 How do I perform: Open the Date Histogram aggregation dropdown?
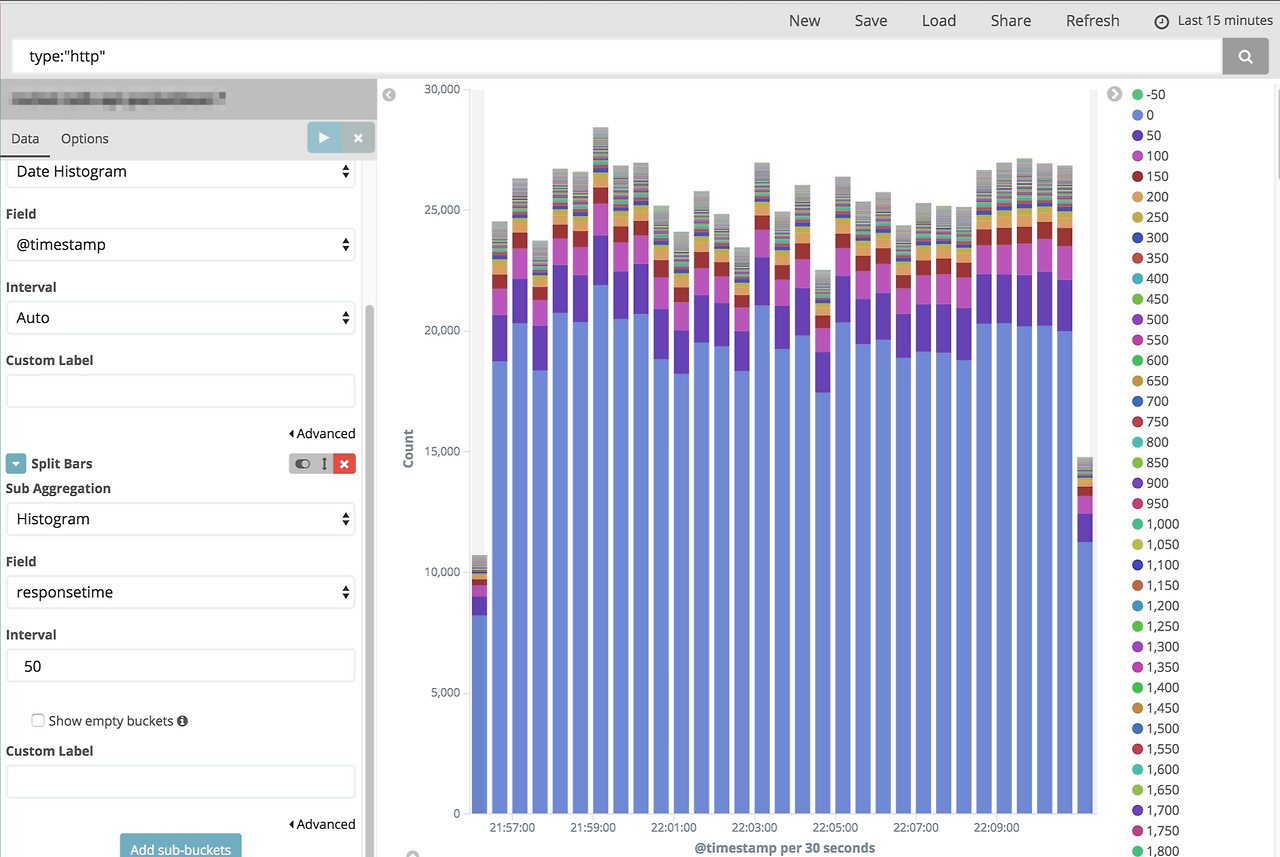tap(180, 172)
